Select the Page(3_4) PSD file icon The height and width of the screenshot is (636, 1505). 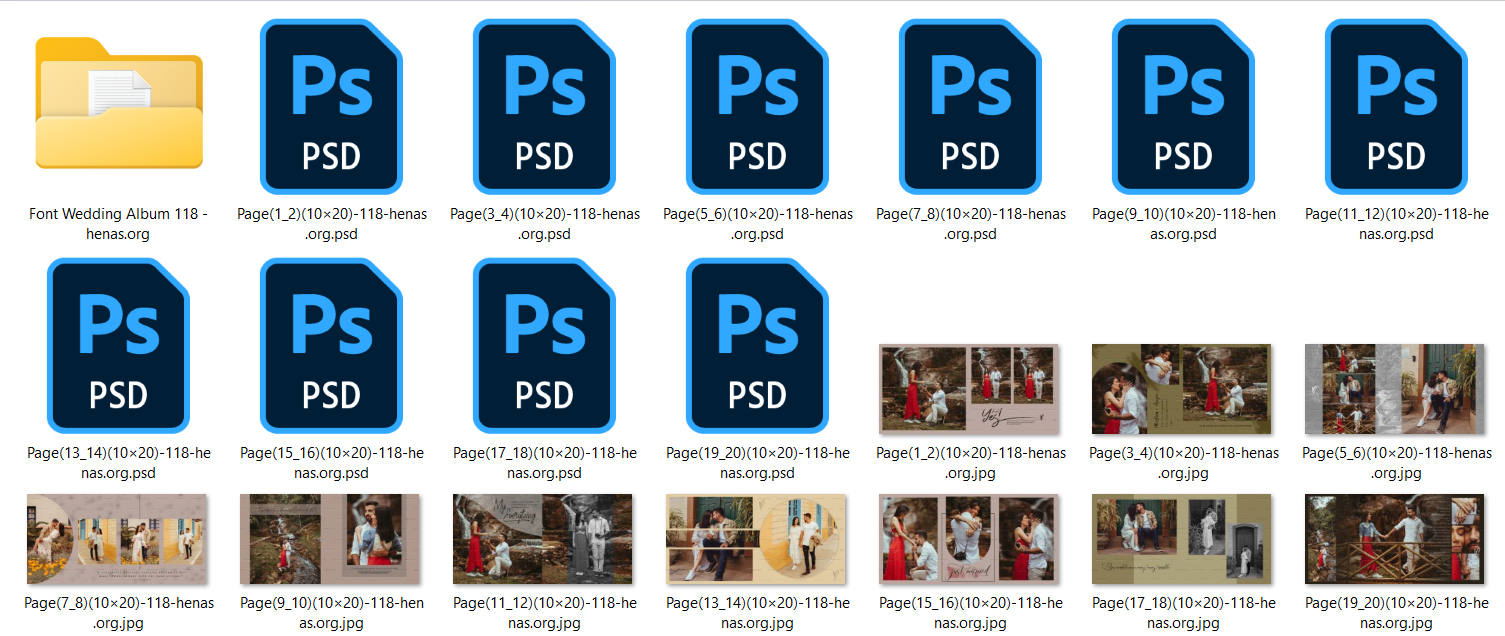coord(544,106)
